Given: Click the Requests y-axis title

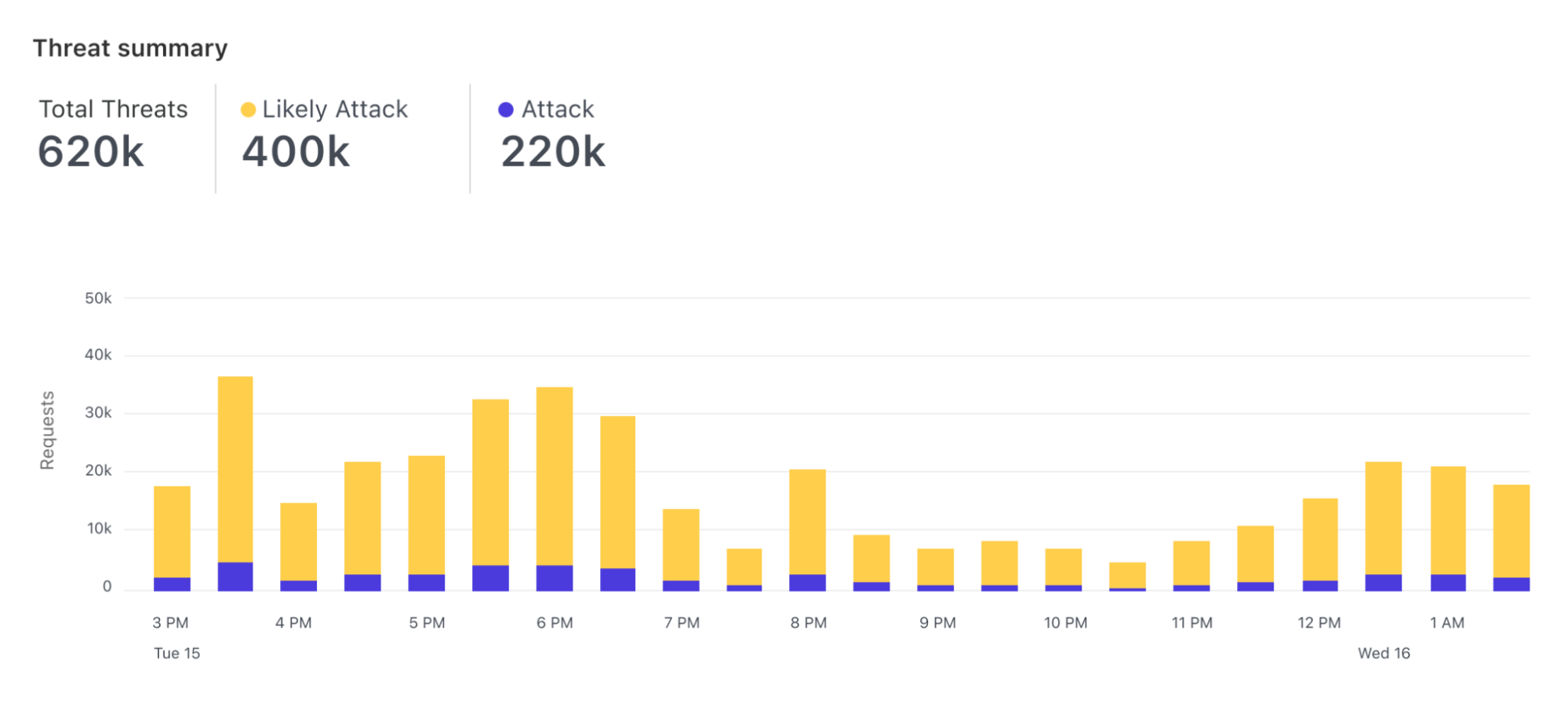Looking at the screenshot, I should pyautogui.click(x=47, y=431).
